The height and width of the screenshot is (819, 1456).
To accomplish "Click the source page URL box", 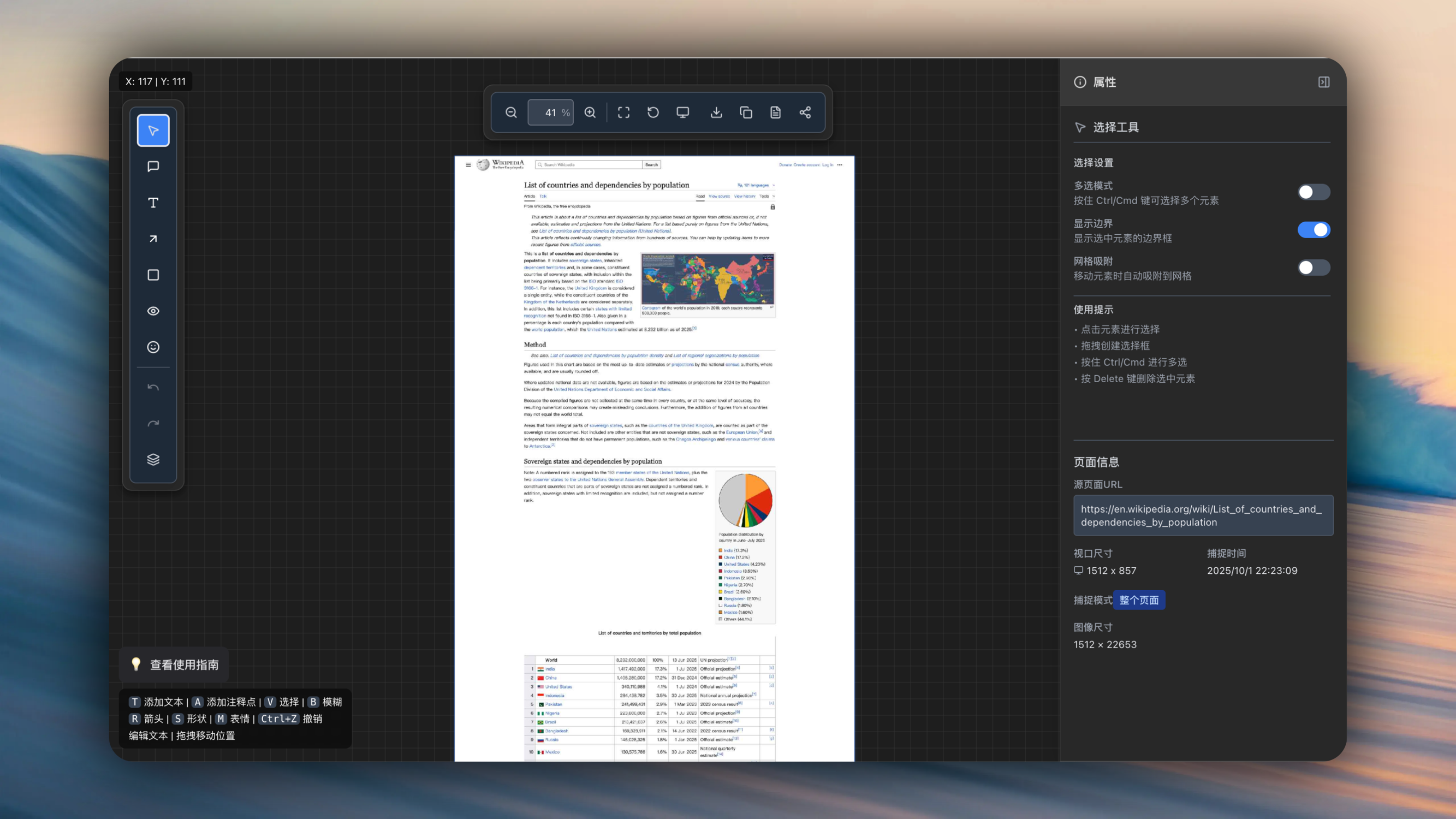I will click(1203, 515).
